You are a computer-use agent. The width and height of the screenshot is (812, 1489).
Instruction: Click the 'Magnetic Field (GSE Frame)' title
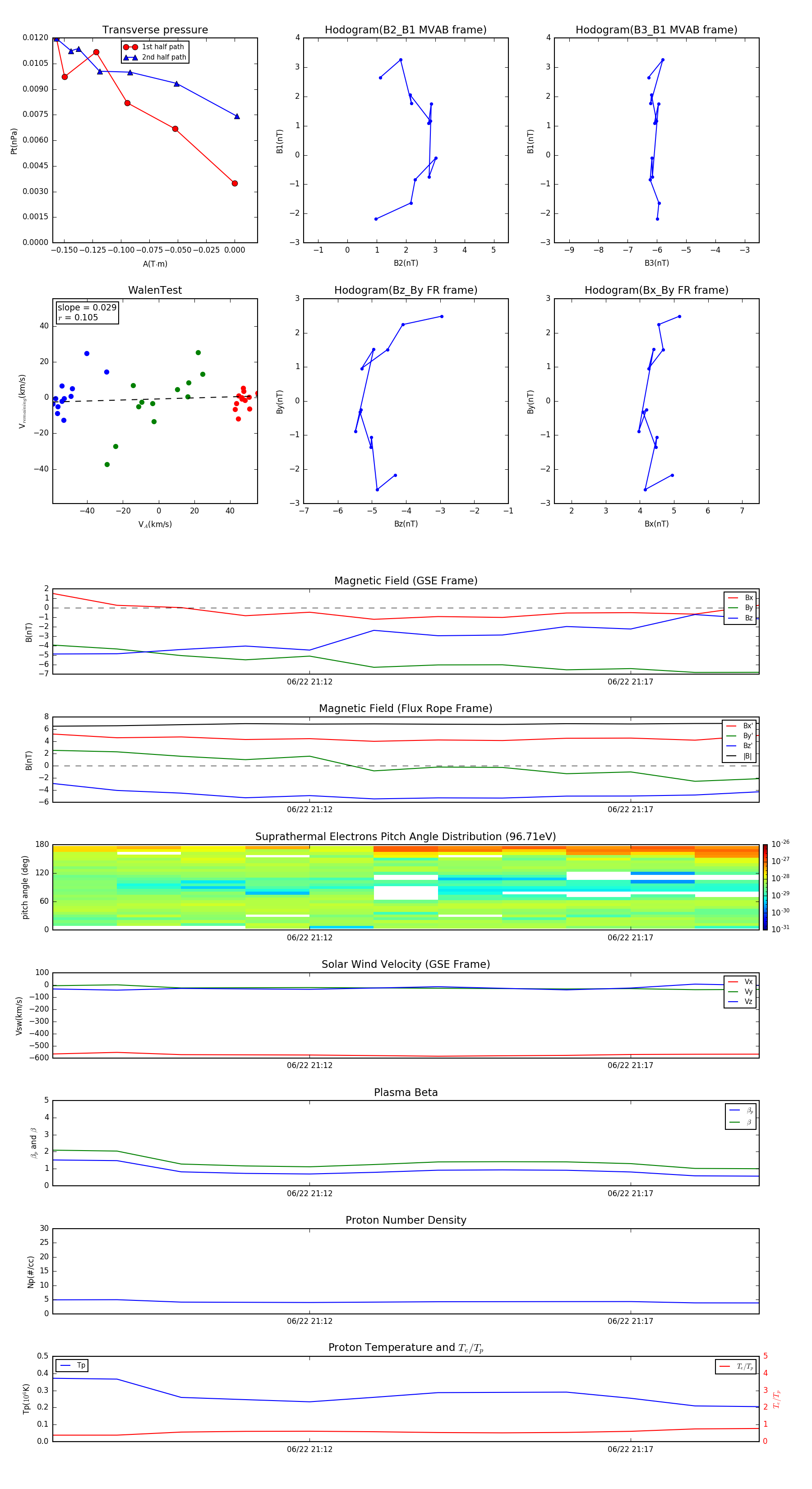point(406,581)
